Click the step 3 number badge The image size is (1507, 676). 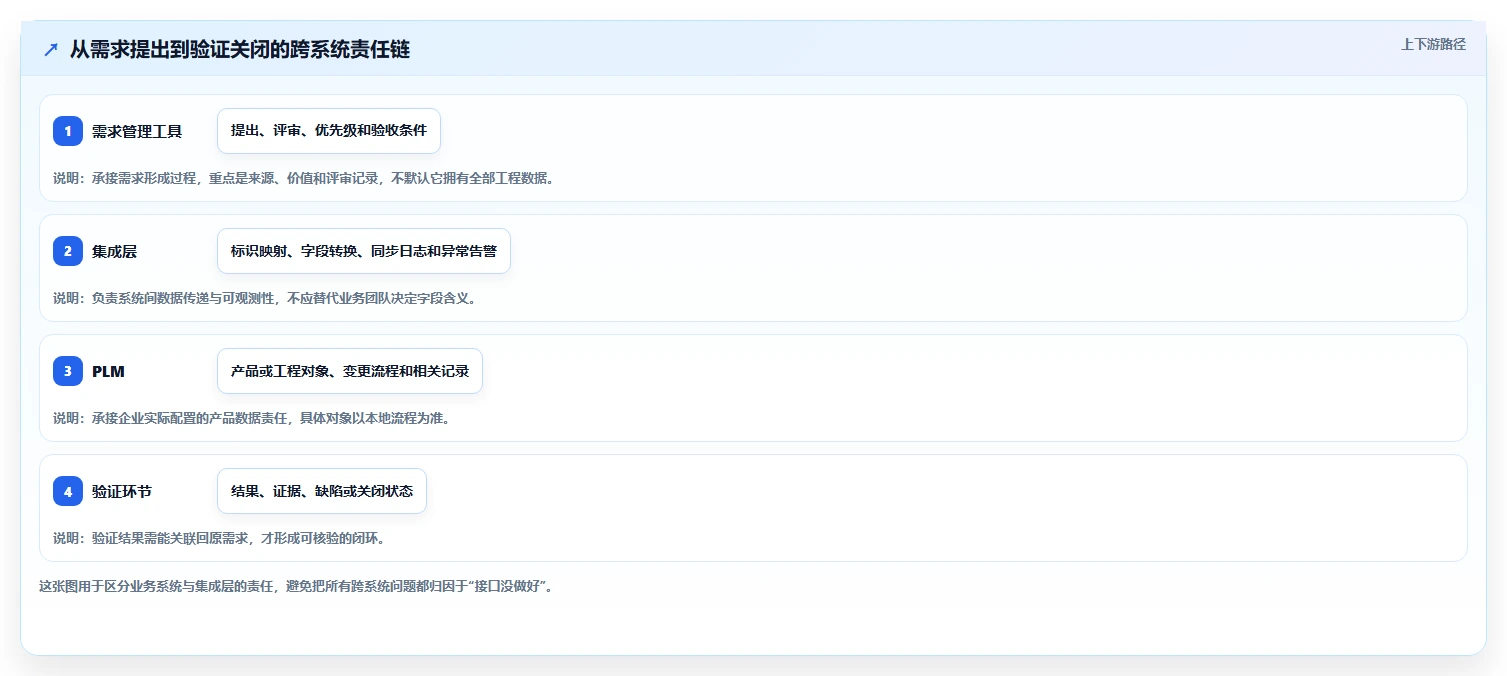(x=68, y=371)
